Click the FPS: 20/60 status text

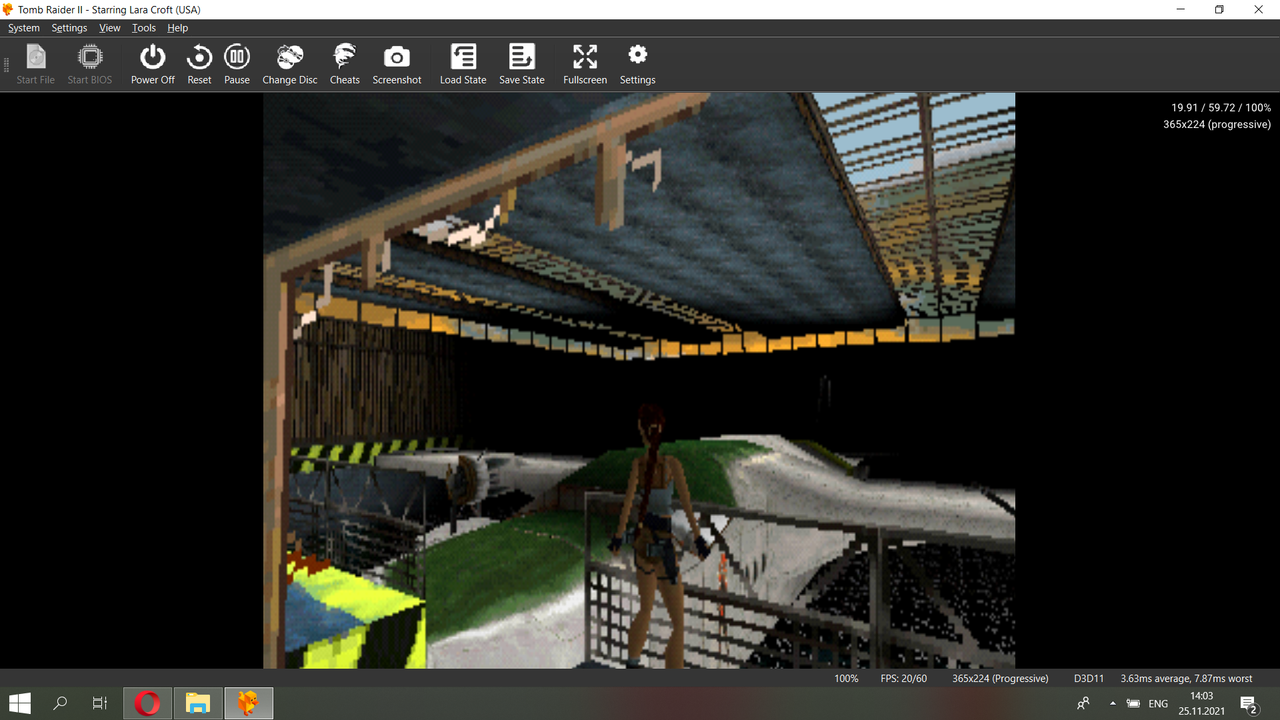coord(904,678)
